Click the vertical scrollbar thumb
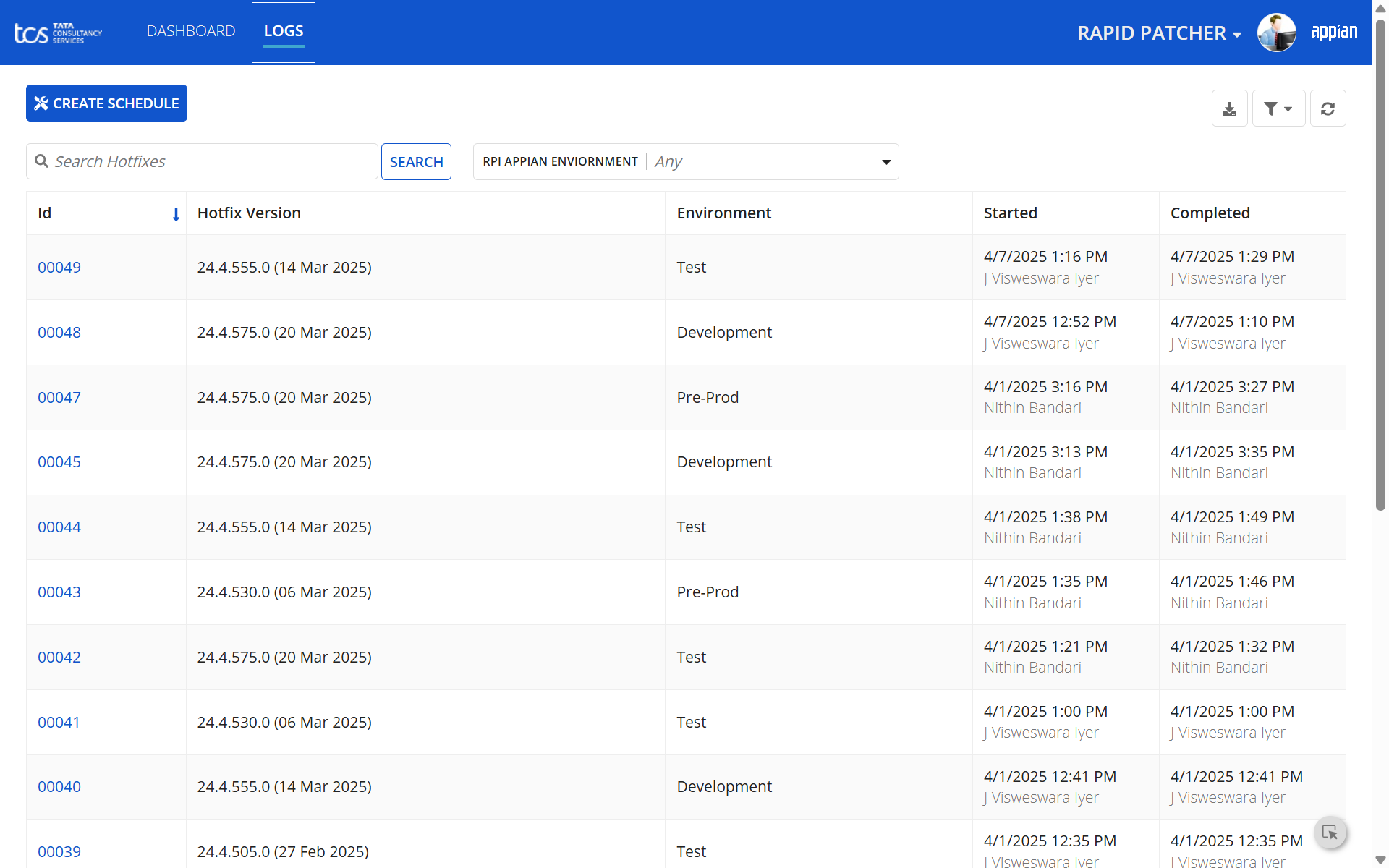Image resolution: width=1389 pixels, height=868 pixels. point(1380,264)
